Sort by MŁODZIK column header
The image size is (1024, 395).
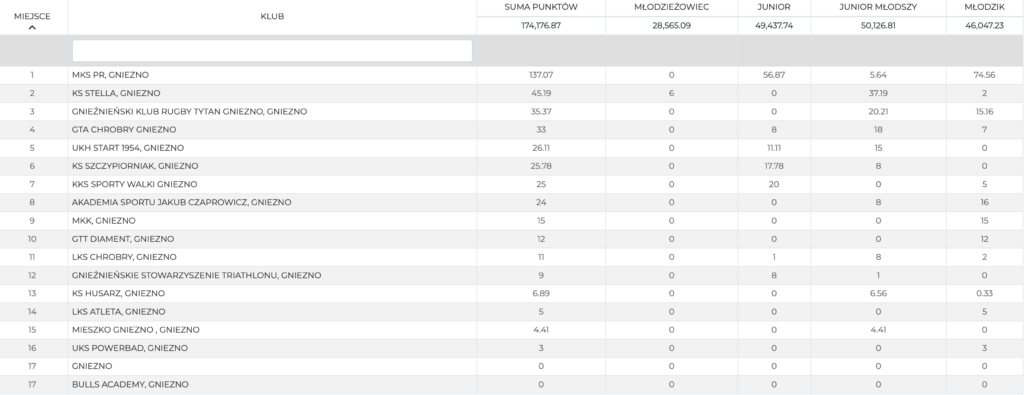coord(984,7)
